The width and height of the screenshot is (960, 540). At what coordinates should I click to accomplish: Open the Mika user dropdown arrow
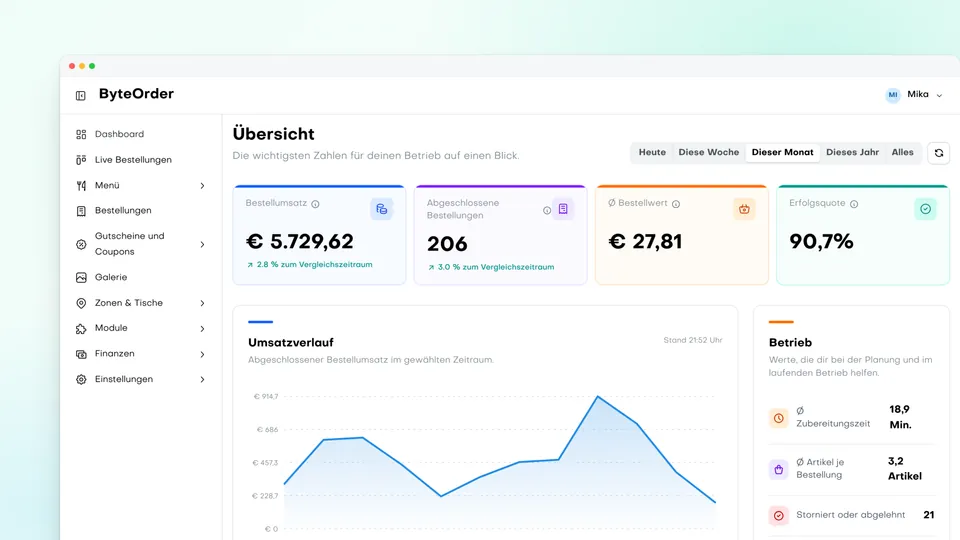pos(939,96)
